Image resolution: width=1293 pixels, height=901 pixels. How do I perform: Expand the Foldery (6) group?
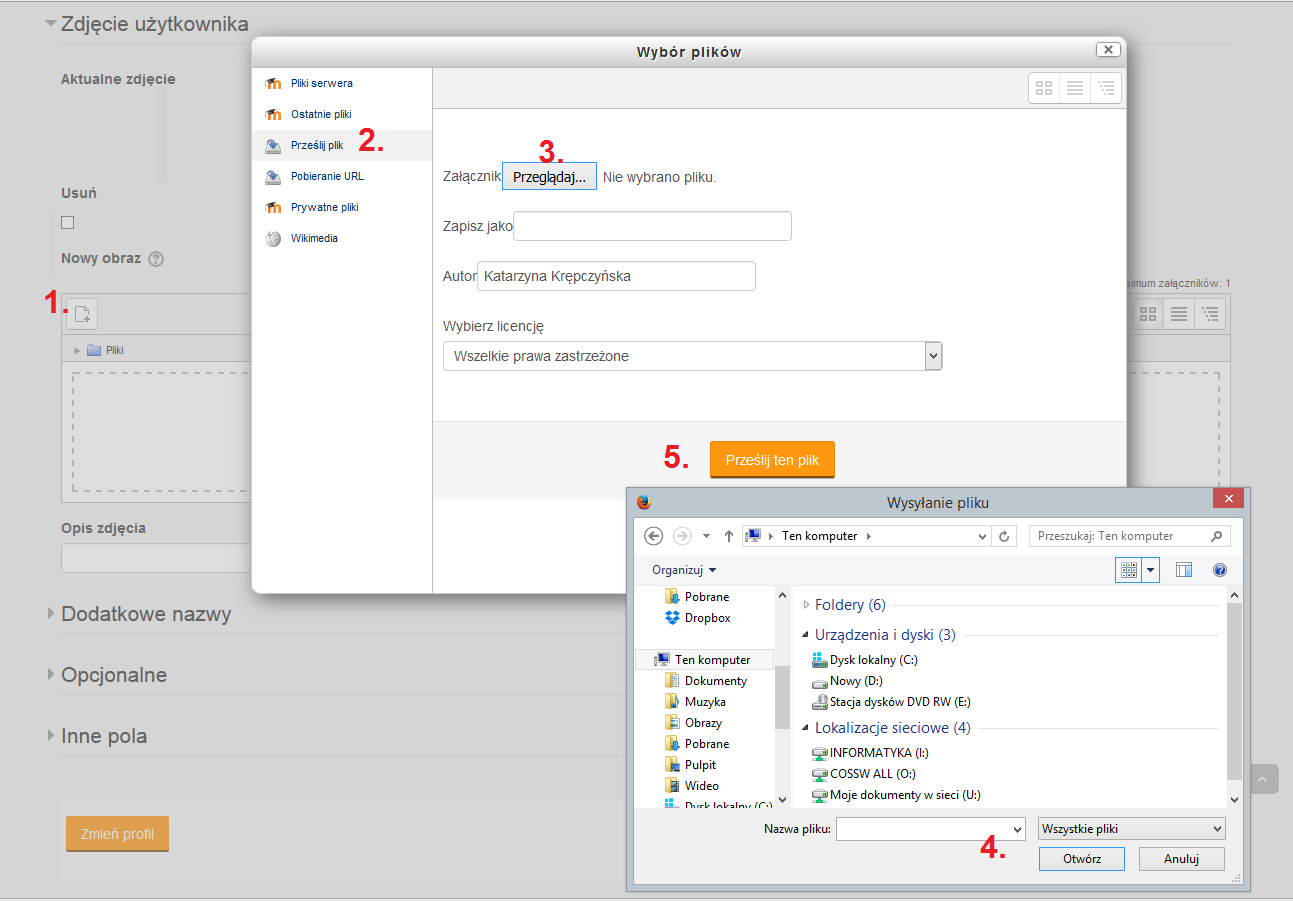pyautogui.click(x=807, y=605)
